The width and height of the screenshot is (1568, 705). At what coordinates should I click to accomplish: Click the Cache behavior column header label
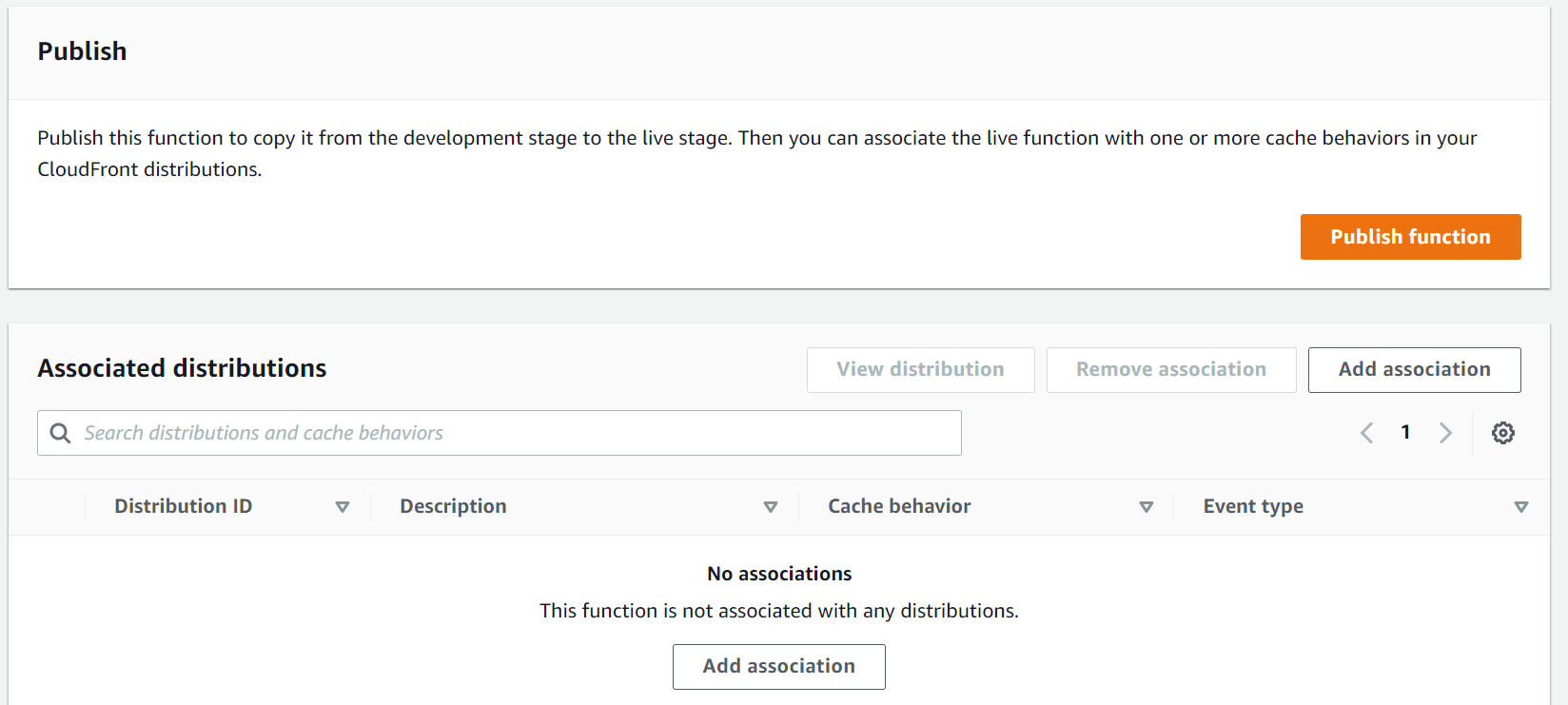pos(899,506)
